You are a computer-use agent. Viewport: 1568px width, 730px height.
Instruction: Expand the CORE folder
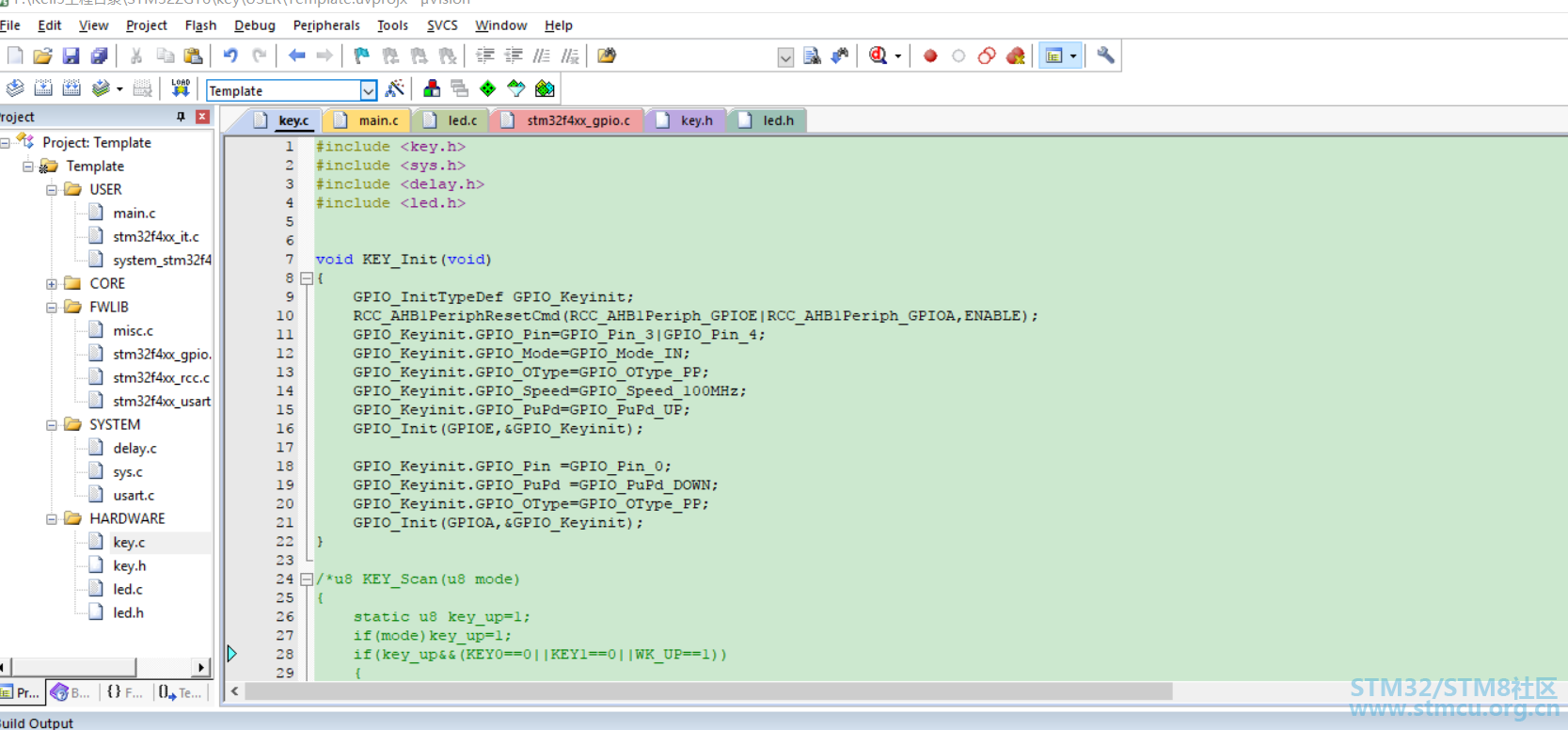pyautogui.click(x=52, y=284)
